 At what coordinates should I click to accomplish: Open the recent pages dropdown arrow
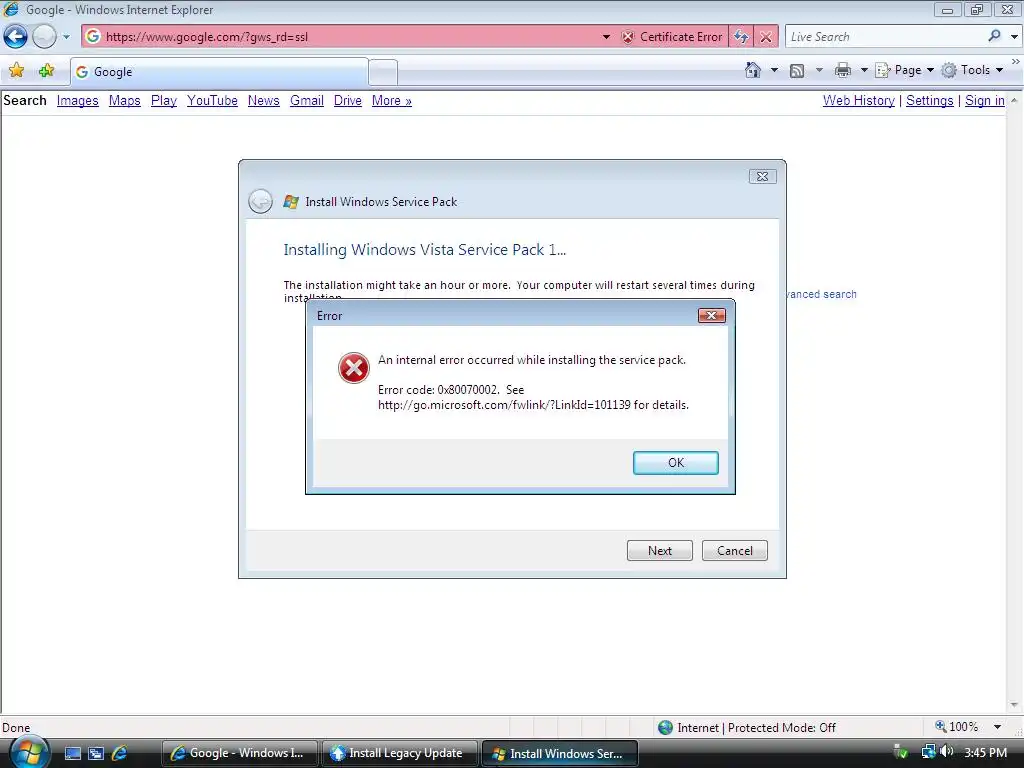pos(66,37)
